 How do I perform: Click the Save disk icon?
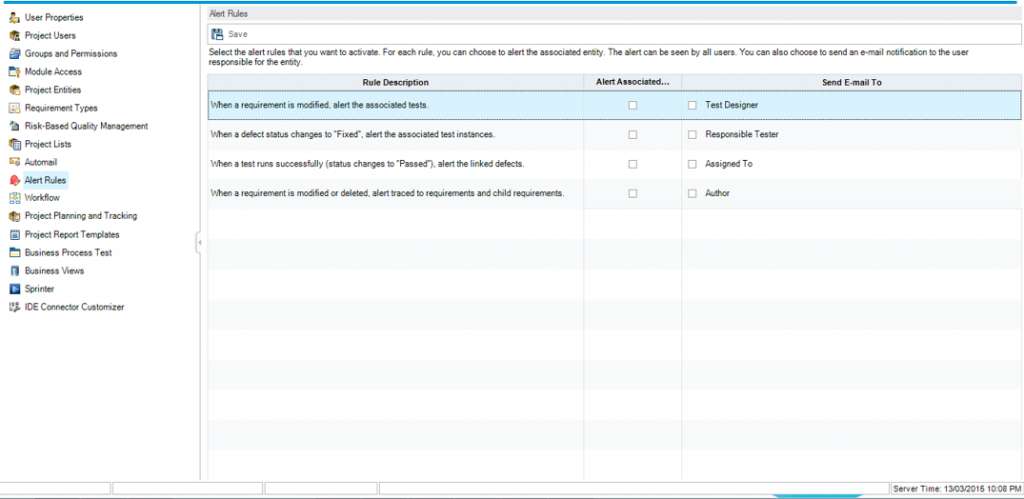coord(217,34)
